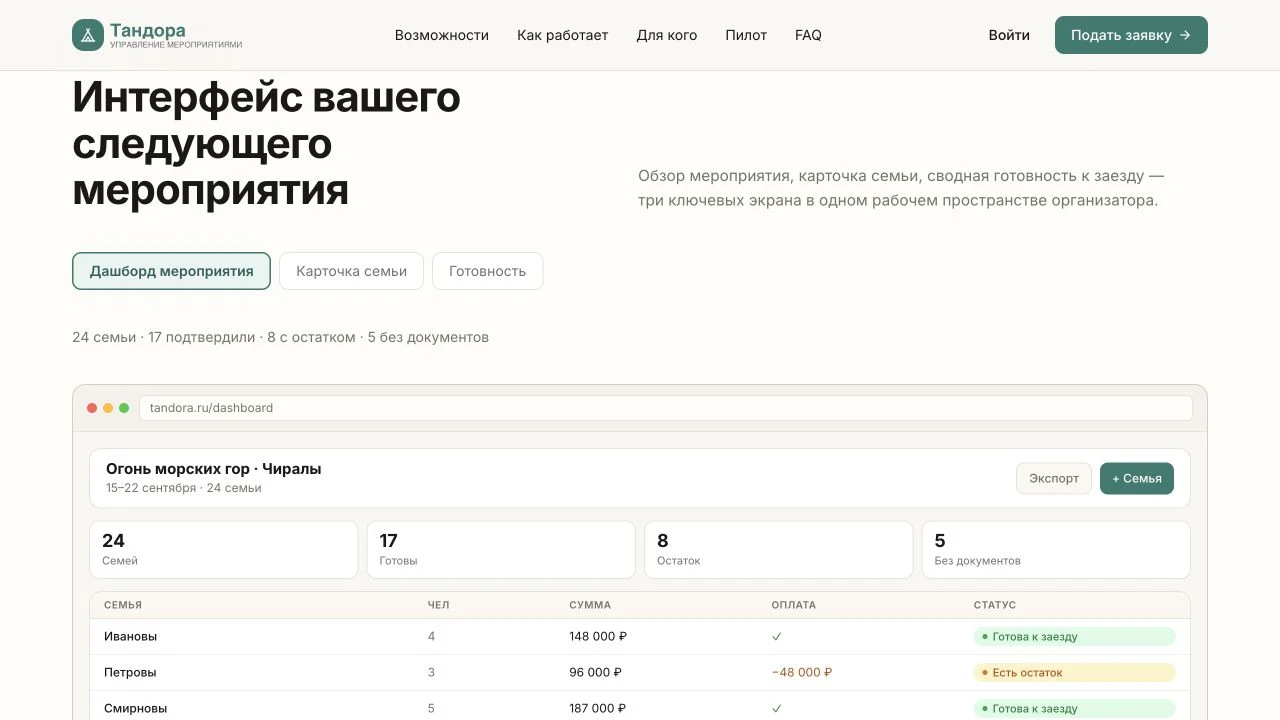Image resolution: width=1280 pixels, height=720 pixels.
Task: Click the Войти link
Action: click(x=1009, y=35)
